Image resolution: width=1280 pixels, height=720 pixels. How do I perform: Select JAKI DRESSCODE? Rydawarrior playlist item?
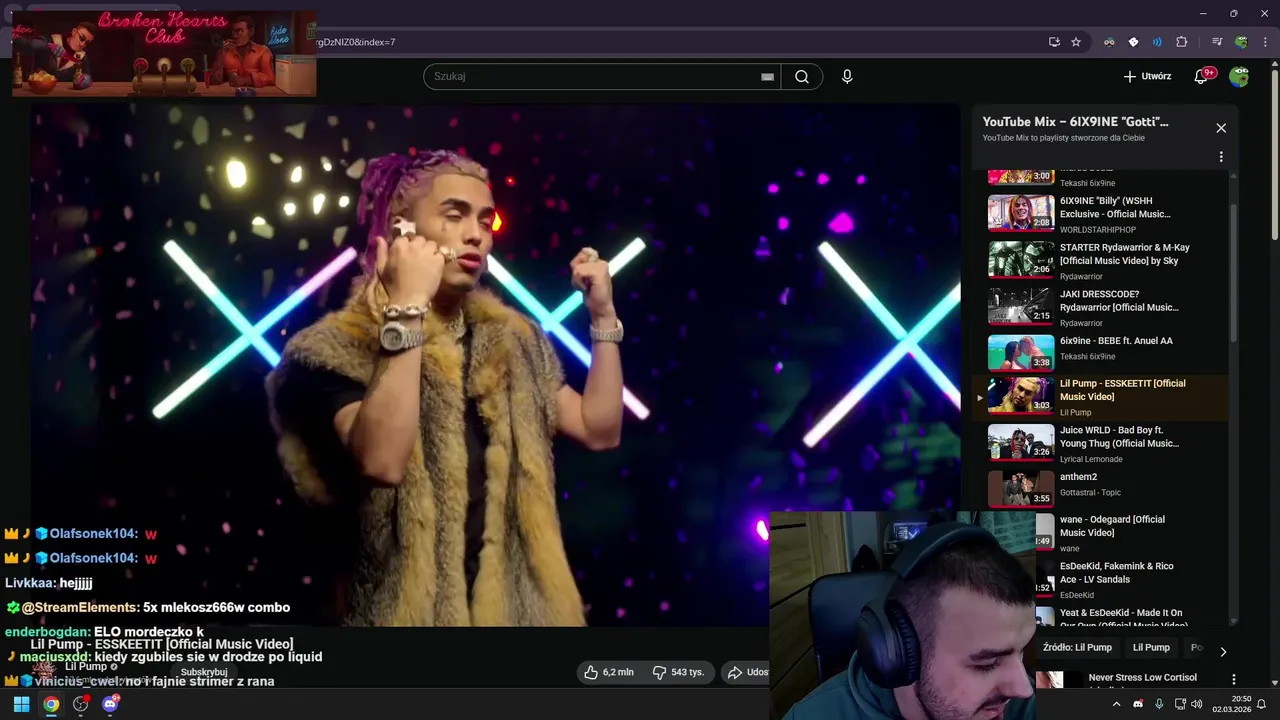1101,307
